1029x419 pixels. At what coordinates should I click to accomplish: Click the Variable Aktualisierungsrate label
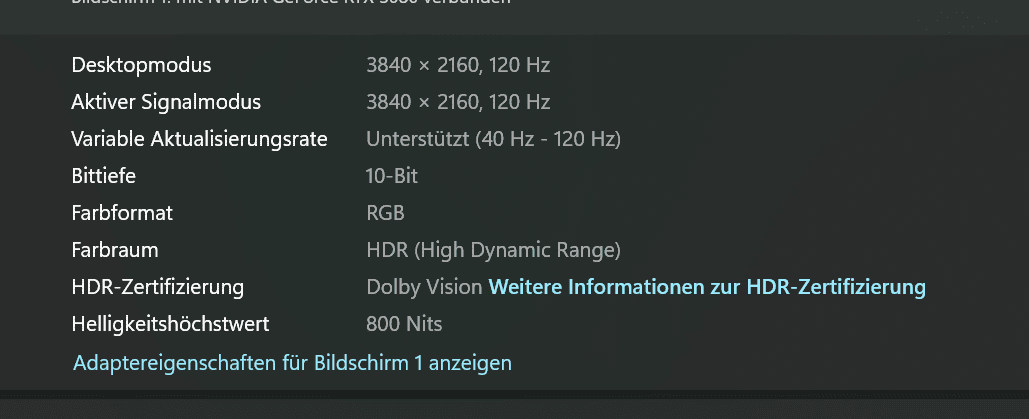point(199,139)
